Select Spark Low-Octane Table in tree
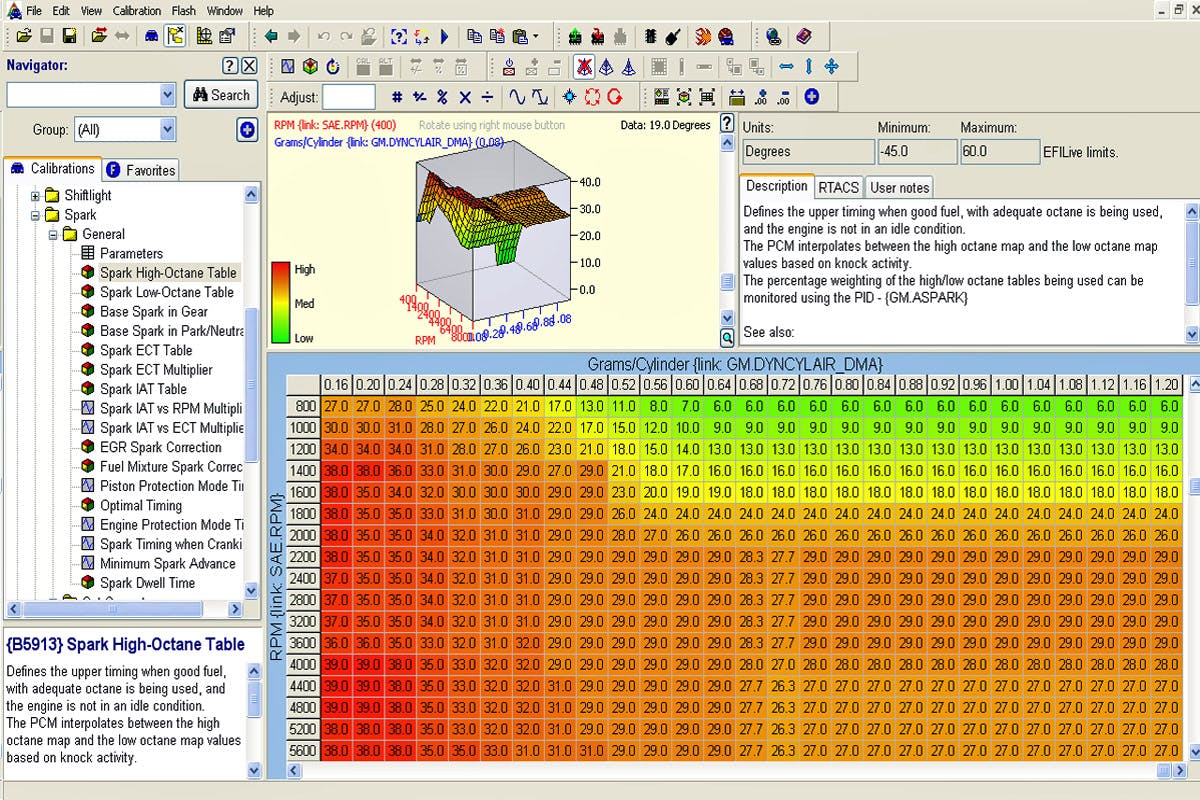1200x800 pixels. click(x=166, y=292)
